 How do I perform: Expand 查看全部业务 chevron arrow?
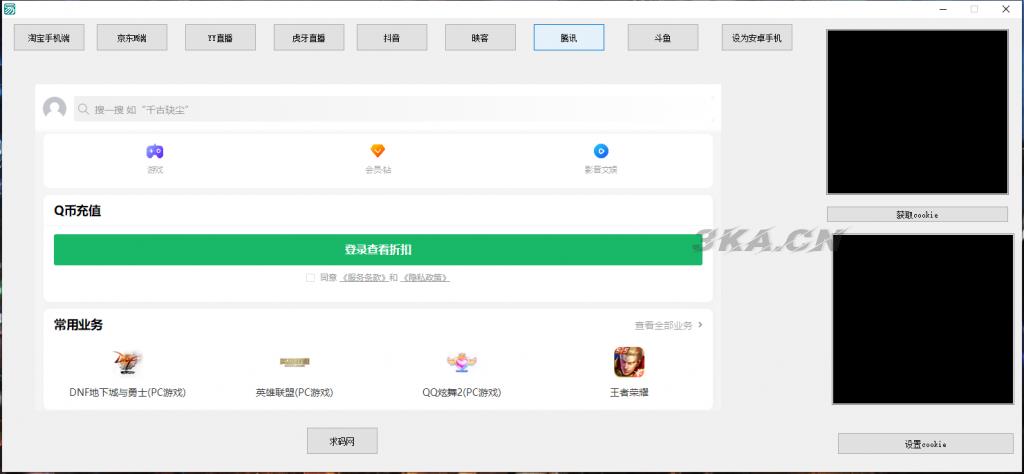tap(700, 324)
